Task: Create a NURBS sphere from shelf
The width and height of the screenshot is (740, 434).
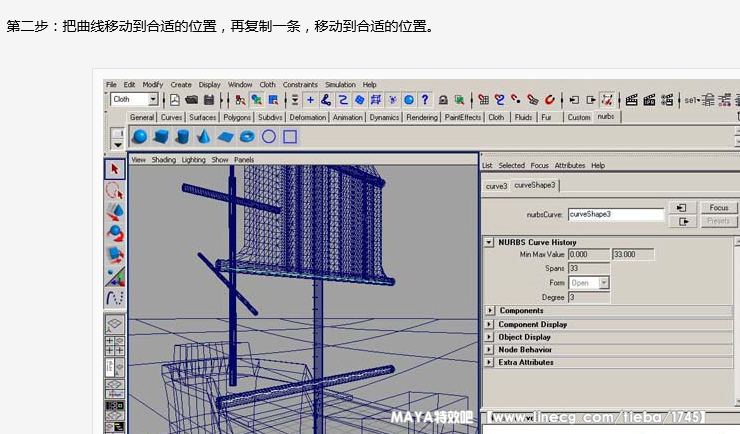Action: pyautogui.click(x=140, y=137)
